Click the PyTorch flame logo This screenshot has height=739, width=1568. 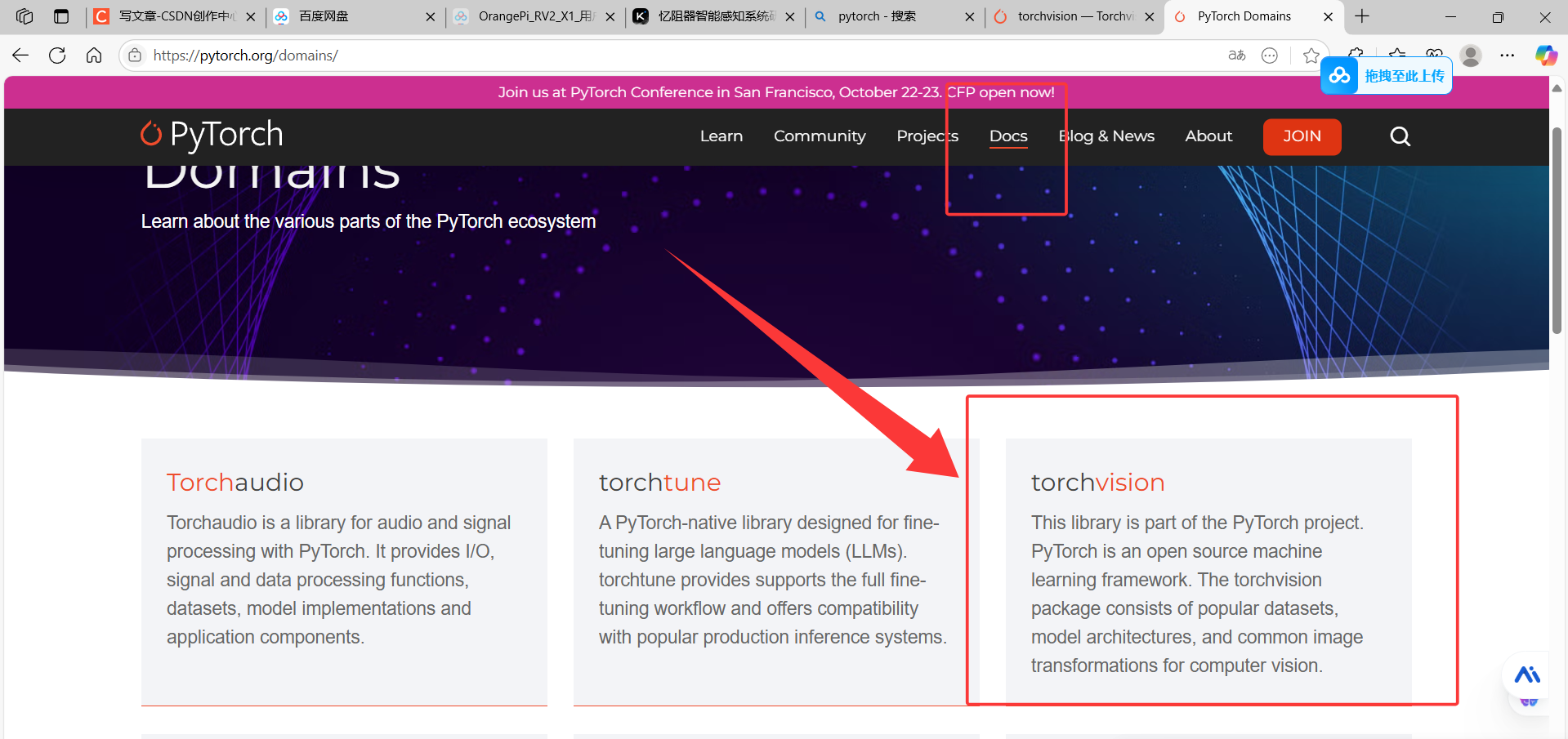pos(151,133)
